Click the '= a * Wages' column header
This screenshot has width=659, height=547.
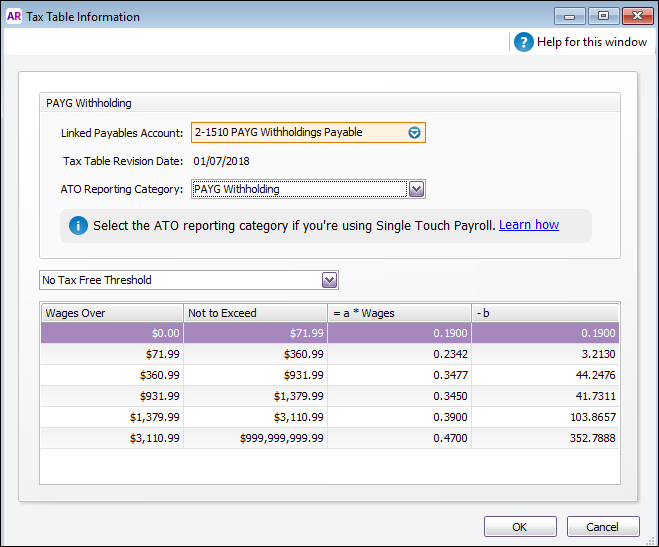point(399,313)
